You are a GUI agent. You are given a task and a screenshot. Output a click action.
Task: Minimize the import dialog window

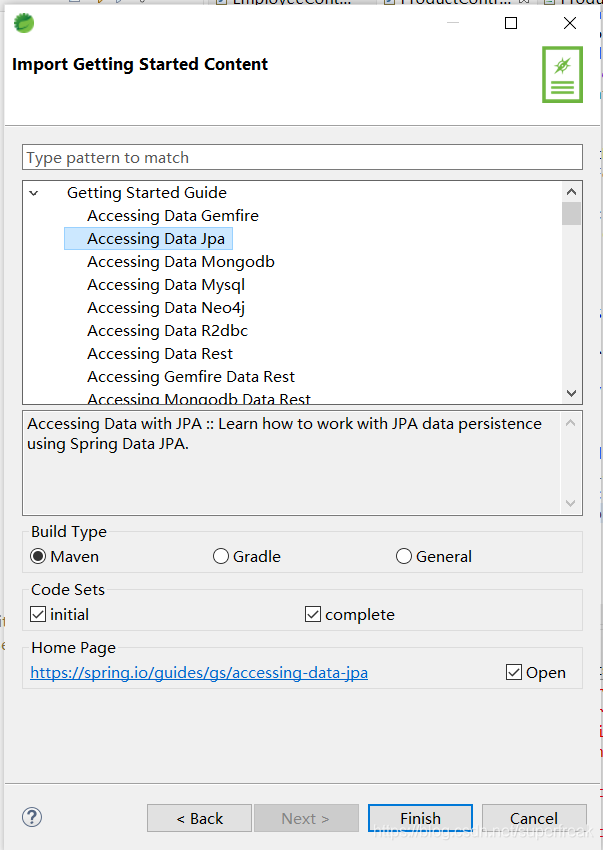click(x=453, y=23)
